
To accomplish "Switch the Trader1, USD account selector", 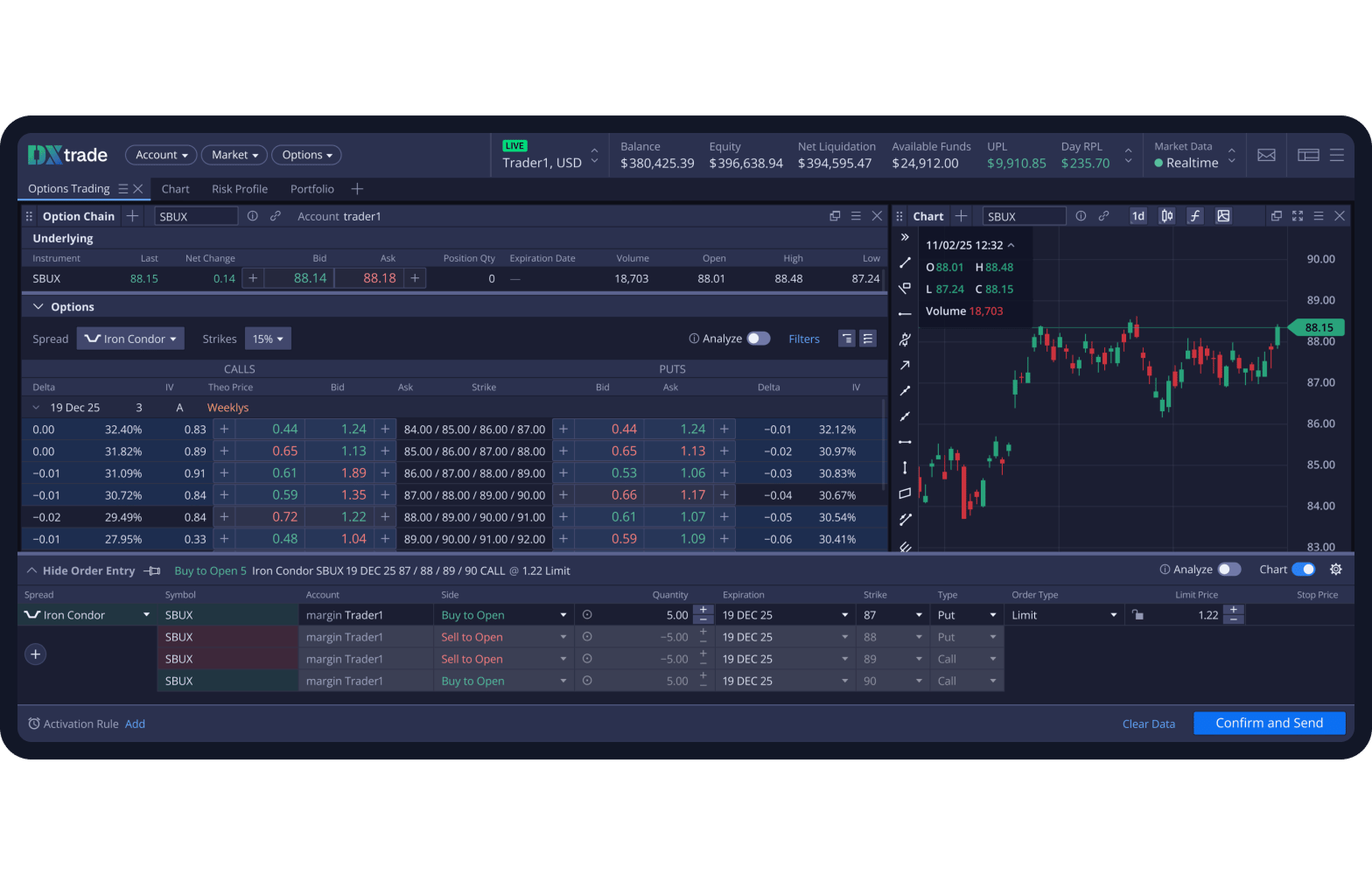I will 550,155.
